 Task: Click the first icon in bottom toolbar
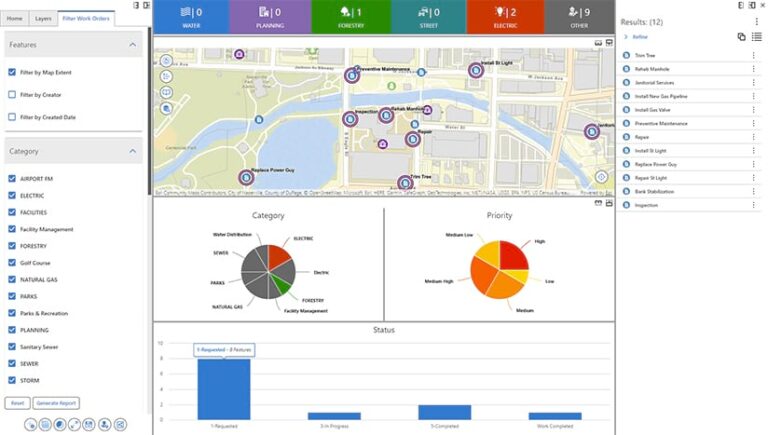pos(30,424)
